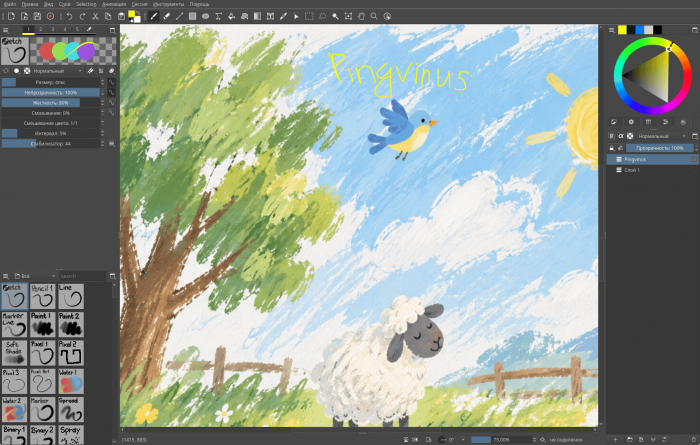
Task: Select the Line tool
Action: [x=179, y=17]
